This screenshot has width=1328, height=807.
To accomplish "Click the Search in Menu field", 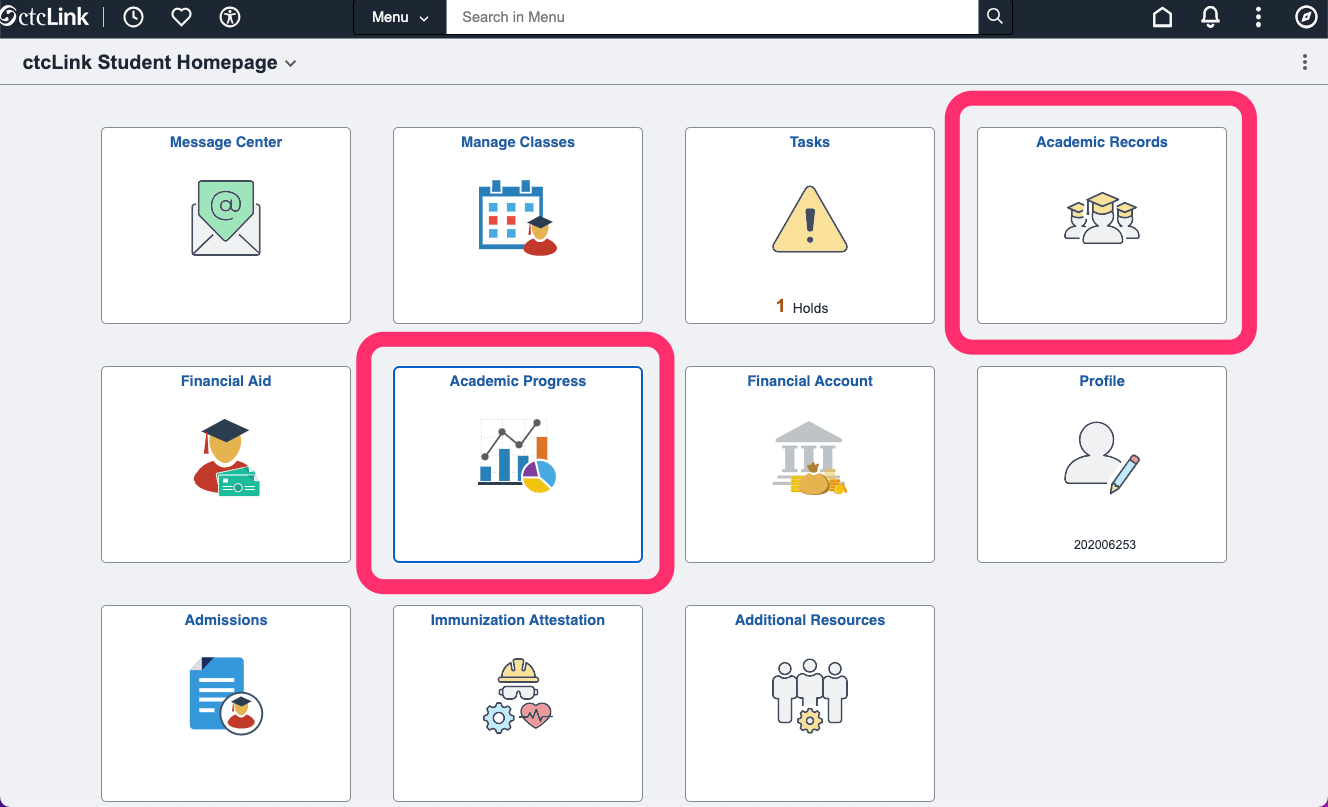I will [x=711, y=17].
